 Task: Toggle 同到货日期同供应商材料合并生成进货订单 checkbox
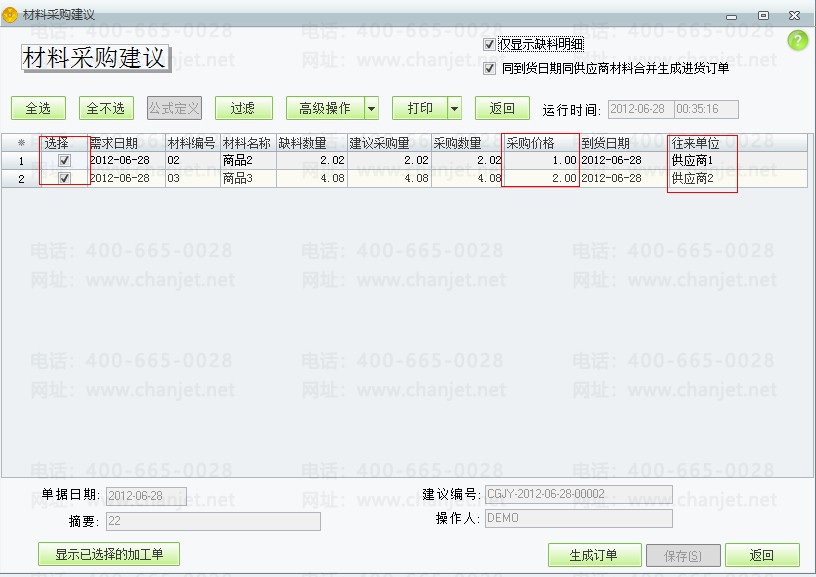click(x=489, y=69)
